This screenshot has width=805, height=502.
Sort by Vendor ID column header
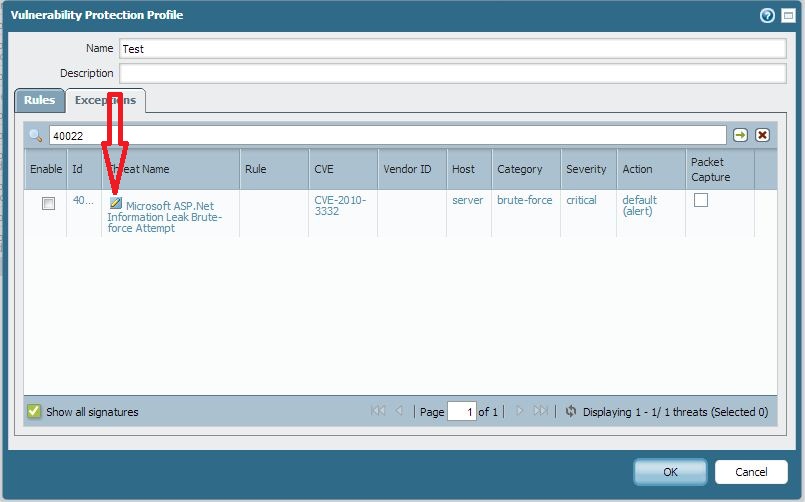click(x=412, y=169)
